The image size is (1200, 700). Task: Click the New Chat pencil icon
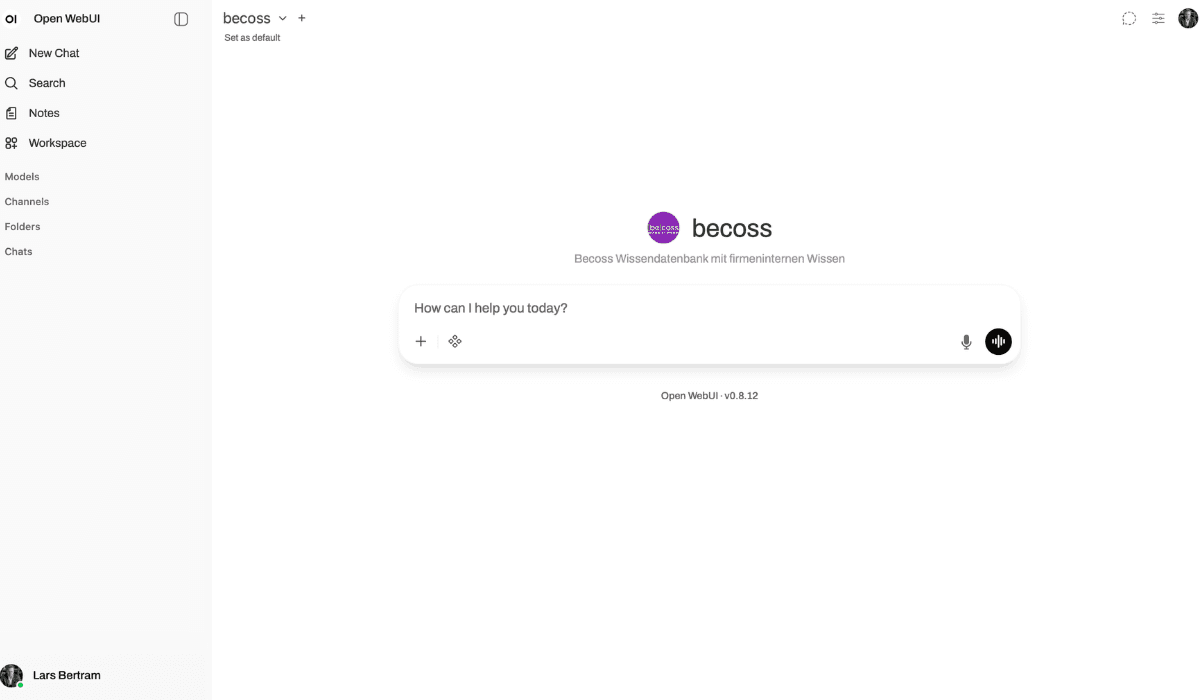pyautogui.click(x=12, y=53)
